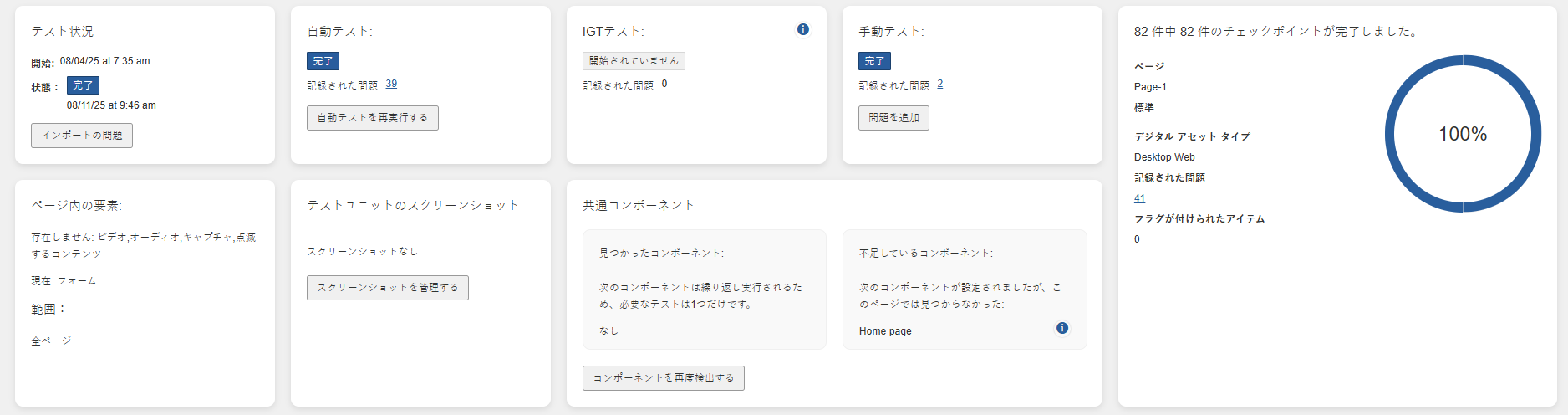This screenshot has width=1568, height=415.
Task: Click the info icon in IGTテスト card
Action: click(802, 29)
